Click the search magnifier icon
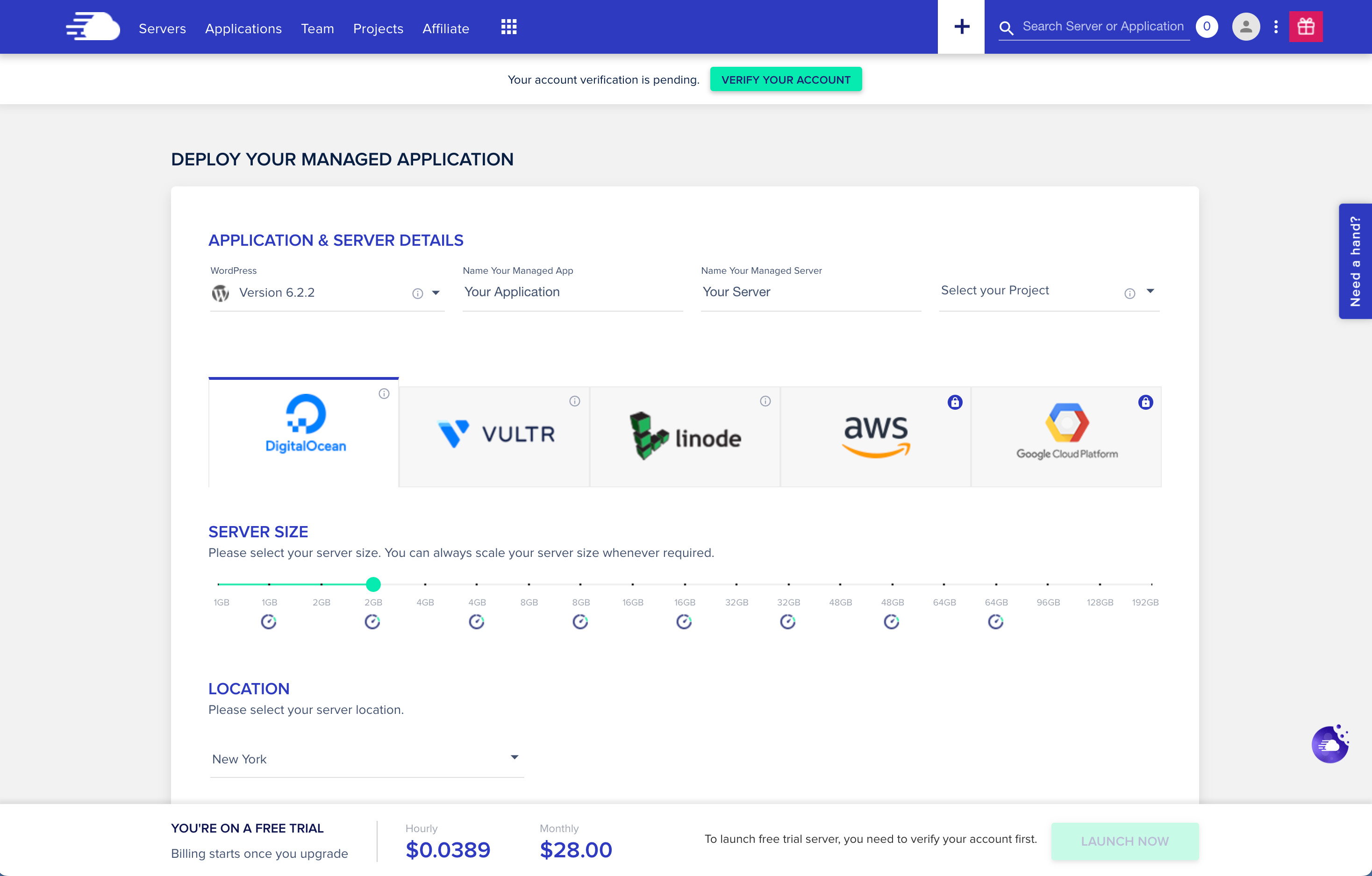 1006,27
